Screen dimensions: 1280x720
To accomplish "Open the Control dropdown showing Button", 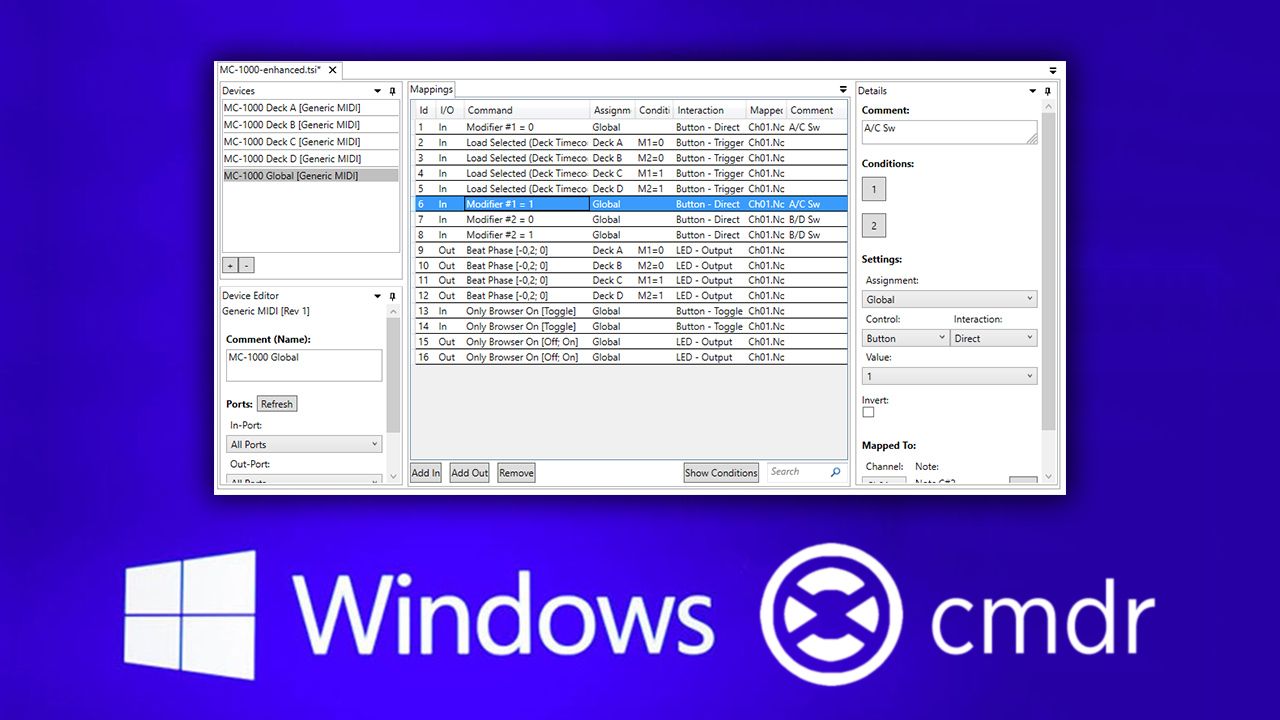I will coord(906,338).
